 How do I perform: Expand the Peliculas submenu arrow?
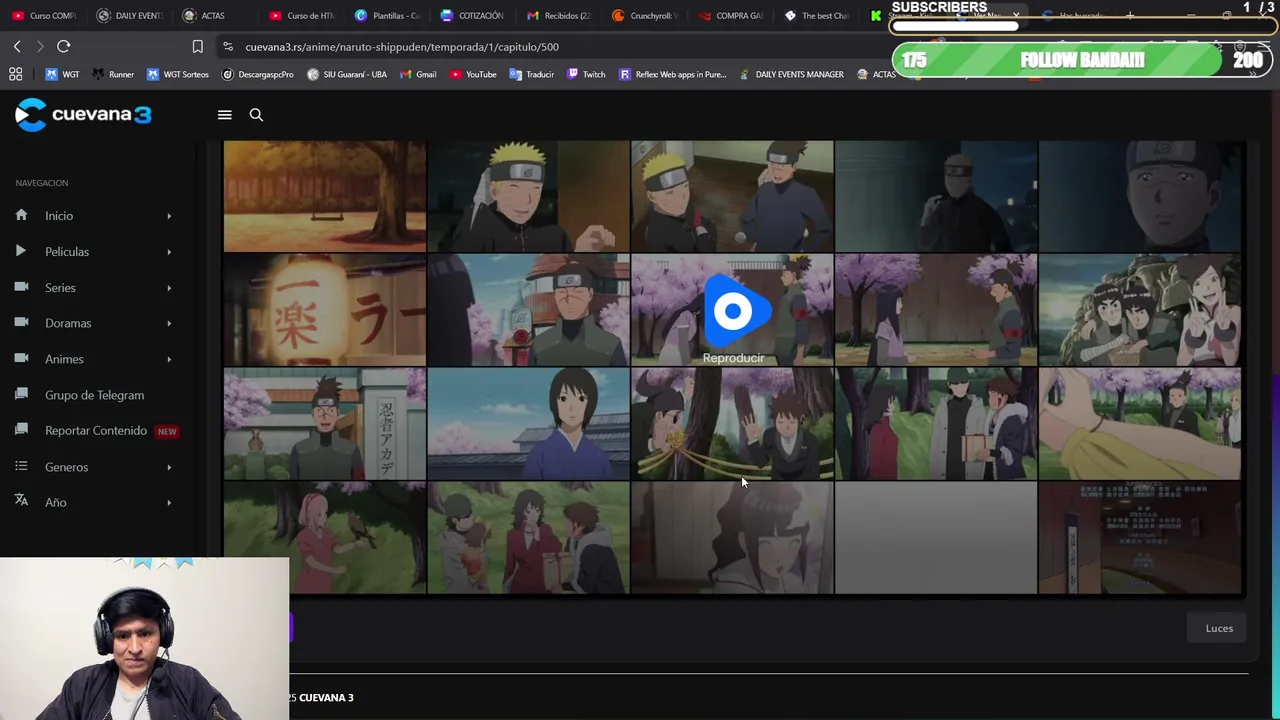pyautogui.click(x=169, y=252)
